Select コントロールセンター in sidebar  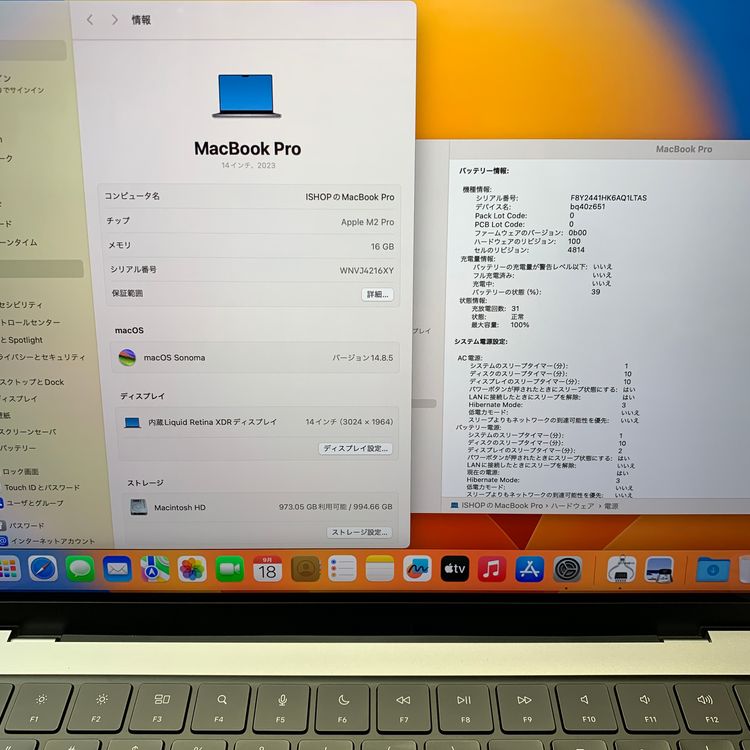[x=30, y=322]
